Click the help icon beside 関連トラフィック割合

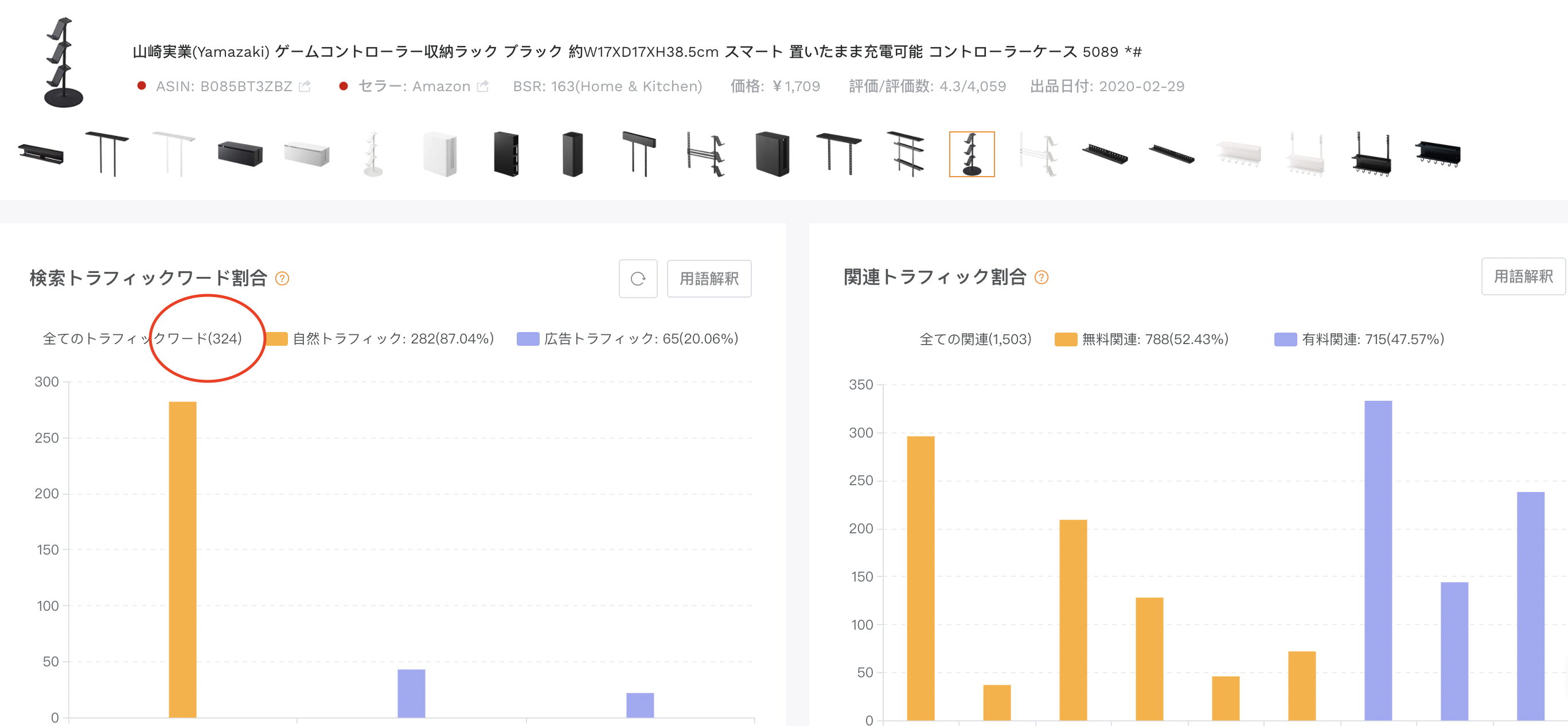click(x=1042, y=278)
